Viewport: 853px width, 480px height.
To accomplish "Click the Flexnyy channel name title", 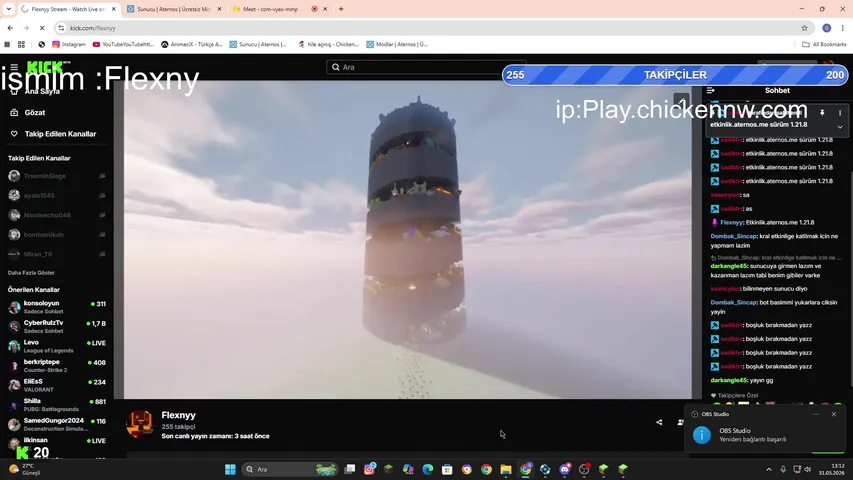I will (x=178, y=415).
